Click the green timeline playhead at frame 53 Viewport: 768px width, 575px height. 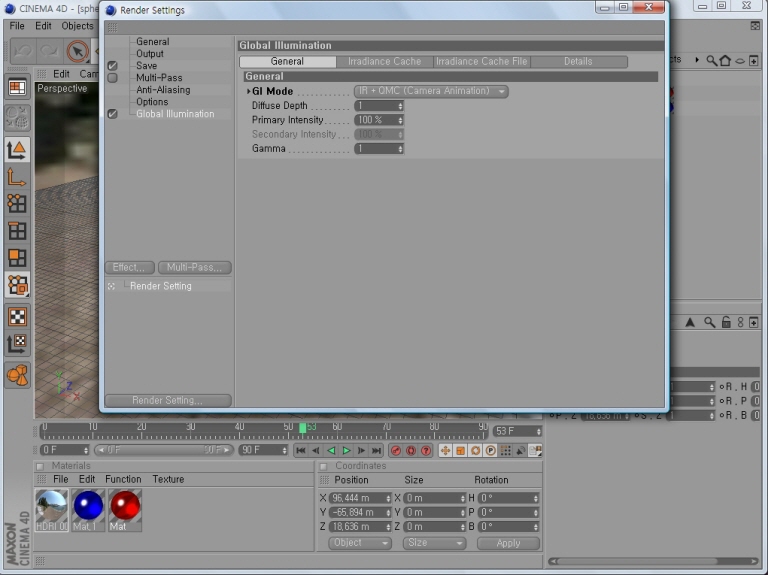(x=303, y=428)
